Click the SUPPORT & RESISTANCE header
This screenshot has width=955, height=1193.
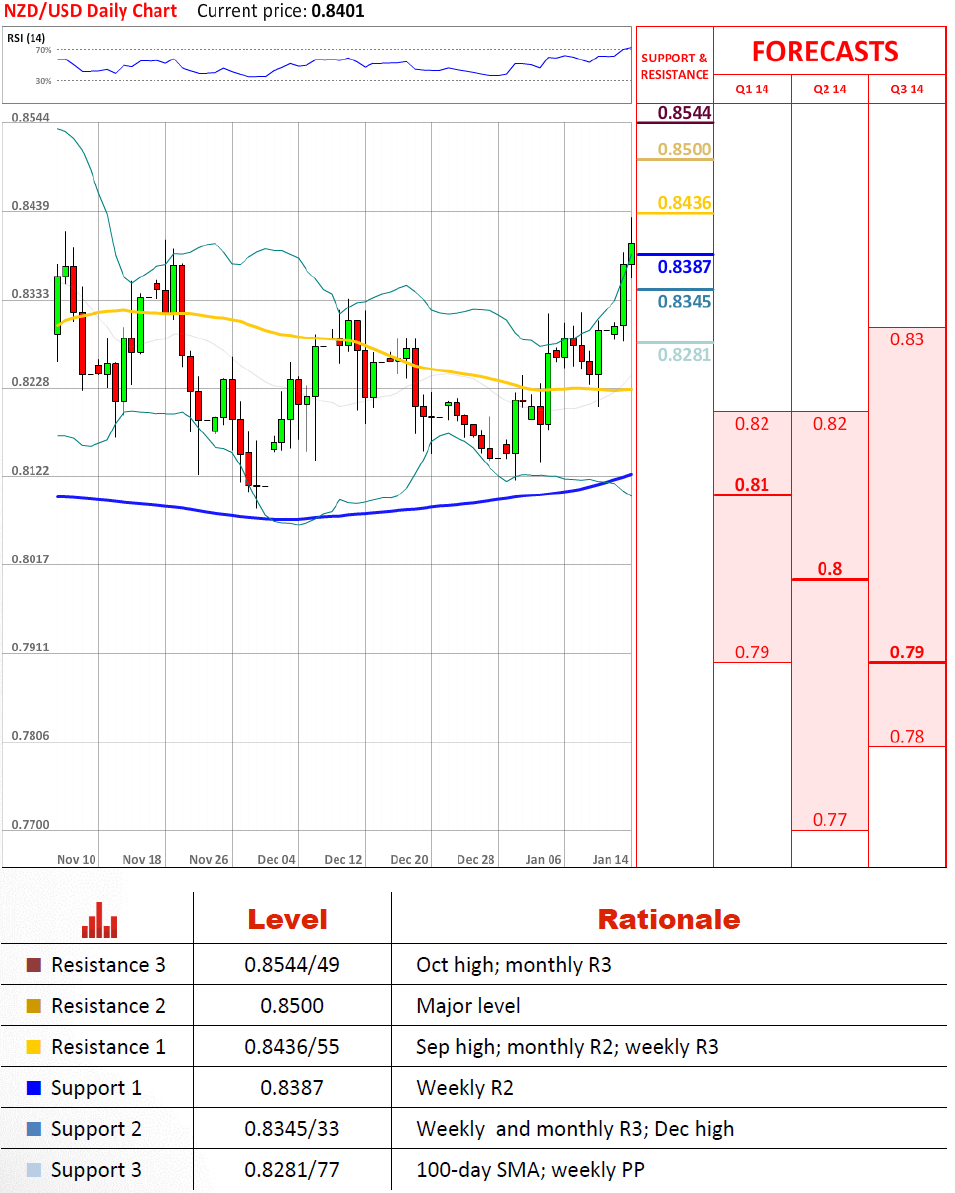click(674, 66)
